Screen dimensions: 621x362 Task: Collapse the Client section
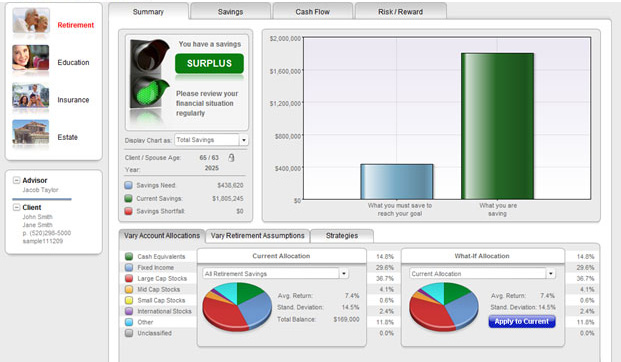16,207
